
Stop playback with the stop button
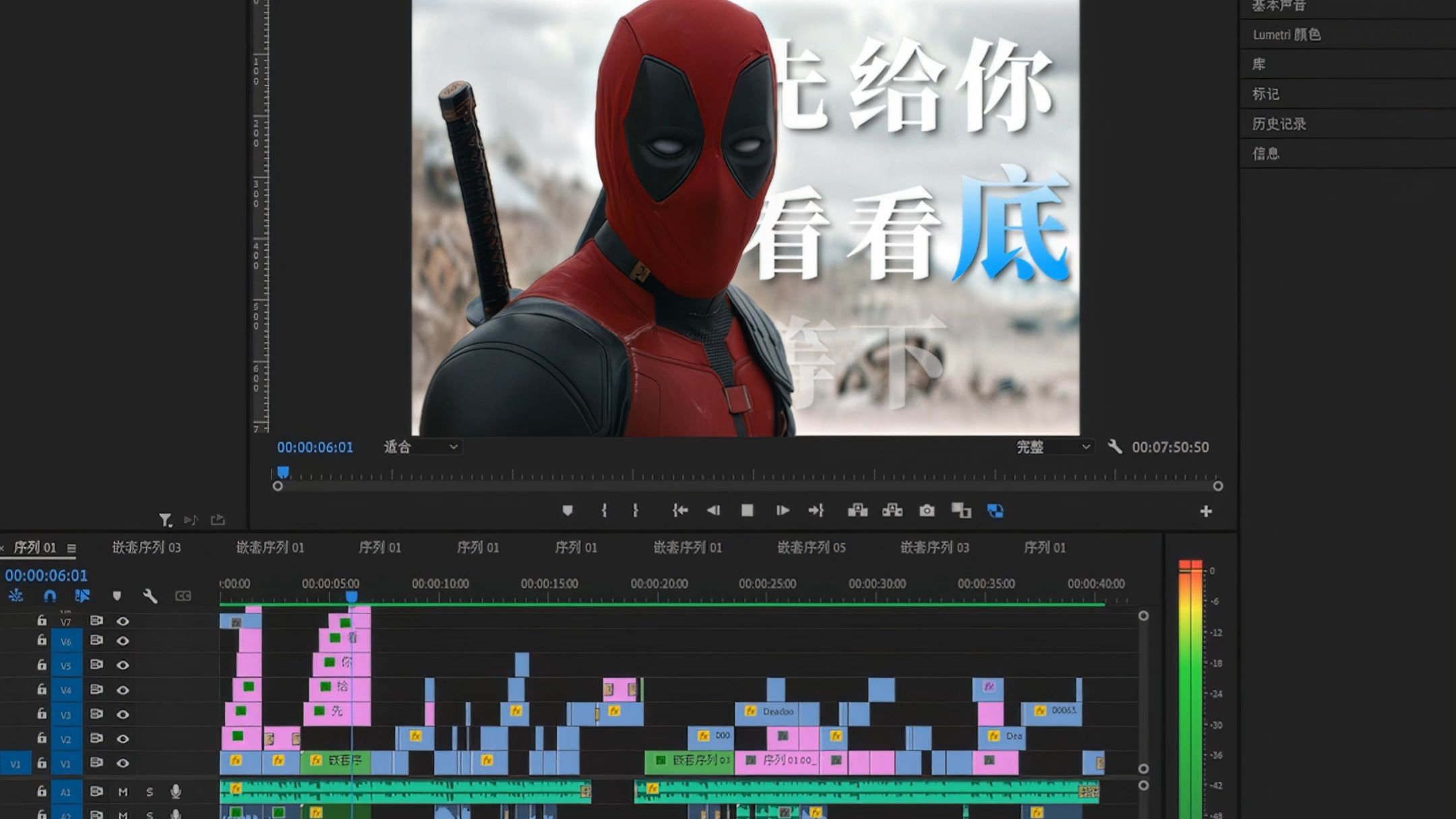coord(747,511)
